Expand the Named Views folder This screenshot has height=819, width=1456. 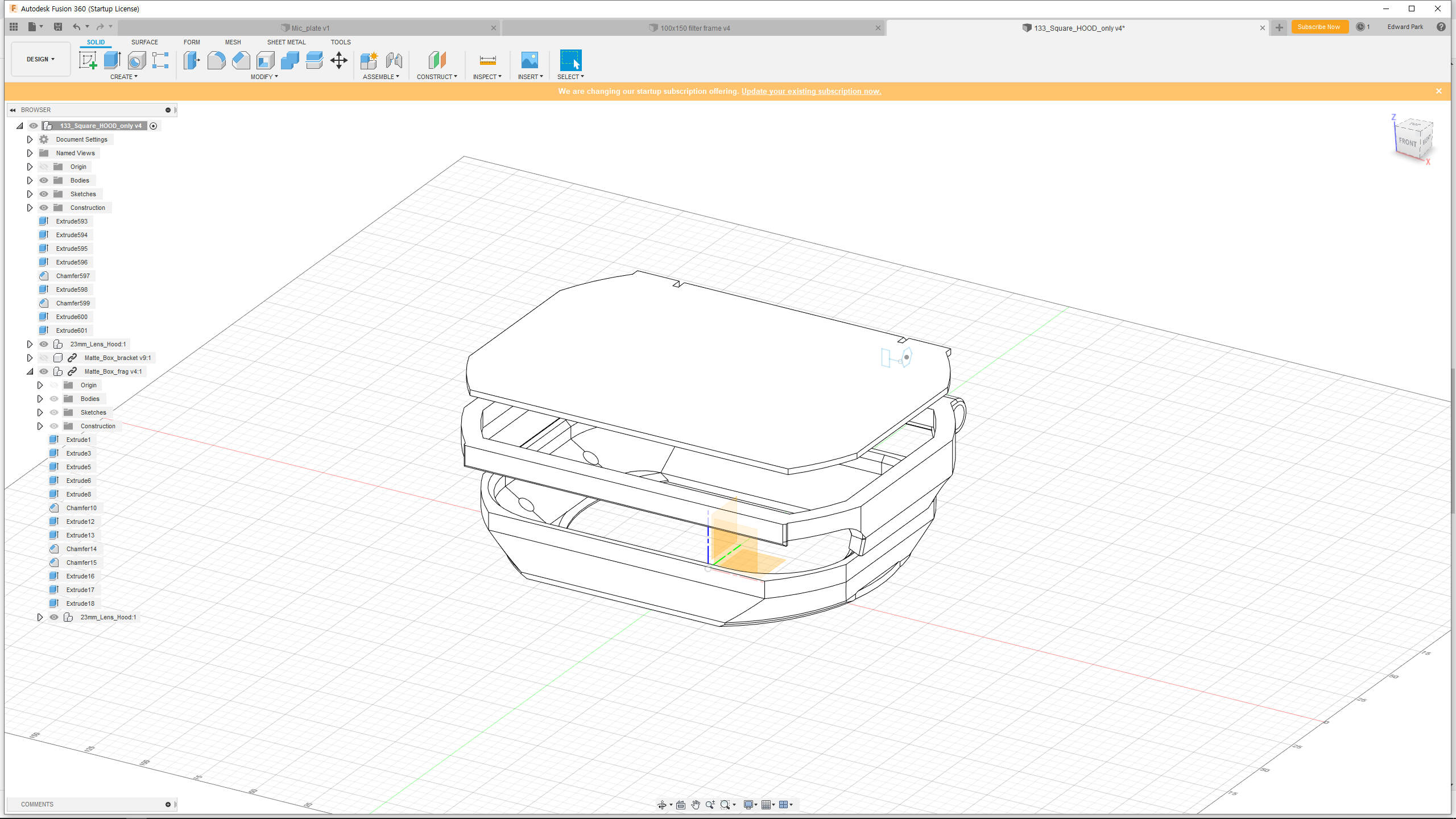click(30, 153)
